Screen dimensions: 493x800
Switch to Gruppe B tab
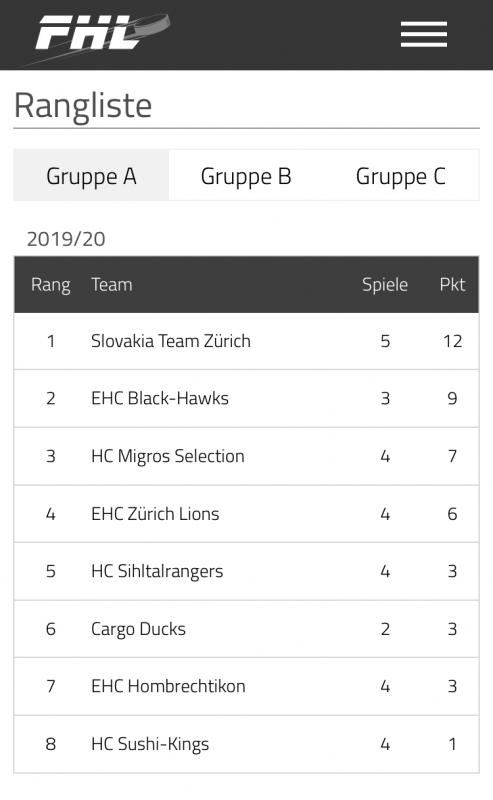pyautogui.click(x=246, y=176)
